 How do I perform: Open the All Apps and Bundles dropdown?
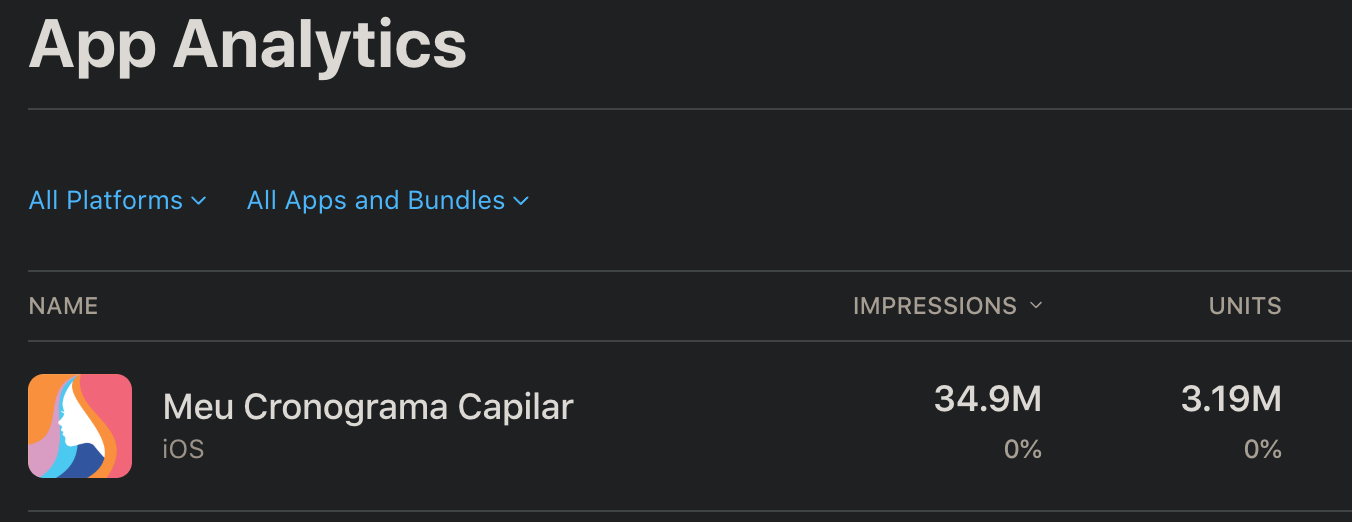coord(387,200)
